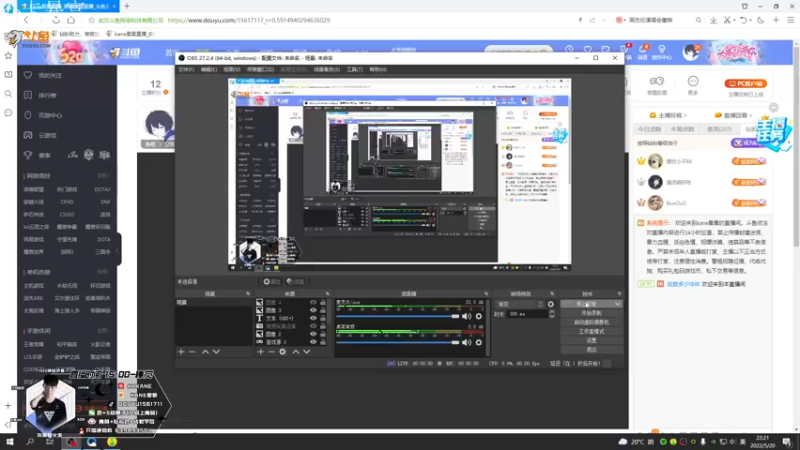Switch to OBS from the Windows taskbar
The width and height of the screenshot is (800, 450).
click(71, 441)
